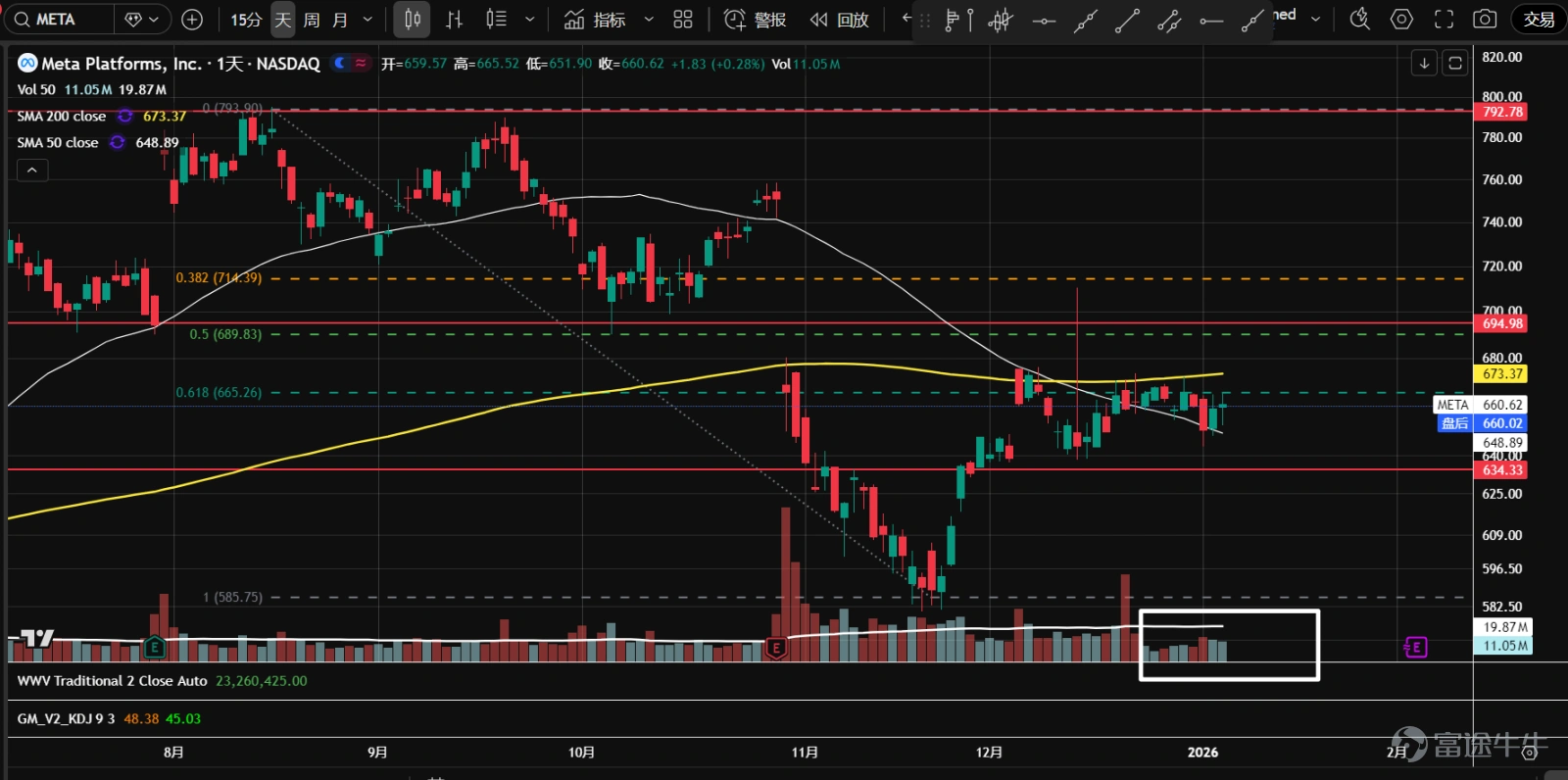Click the add symbol plus icon
The image size is (1568, 780).
193,19
